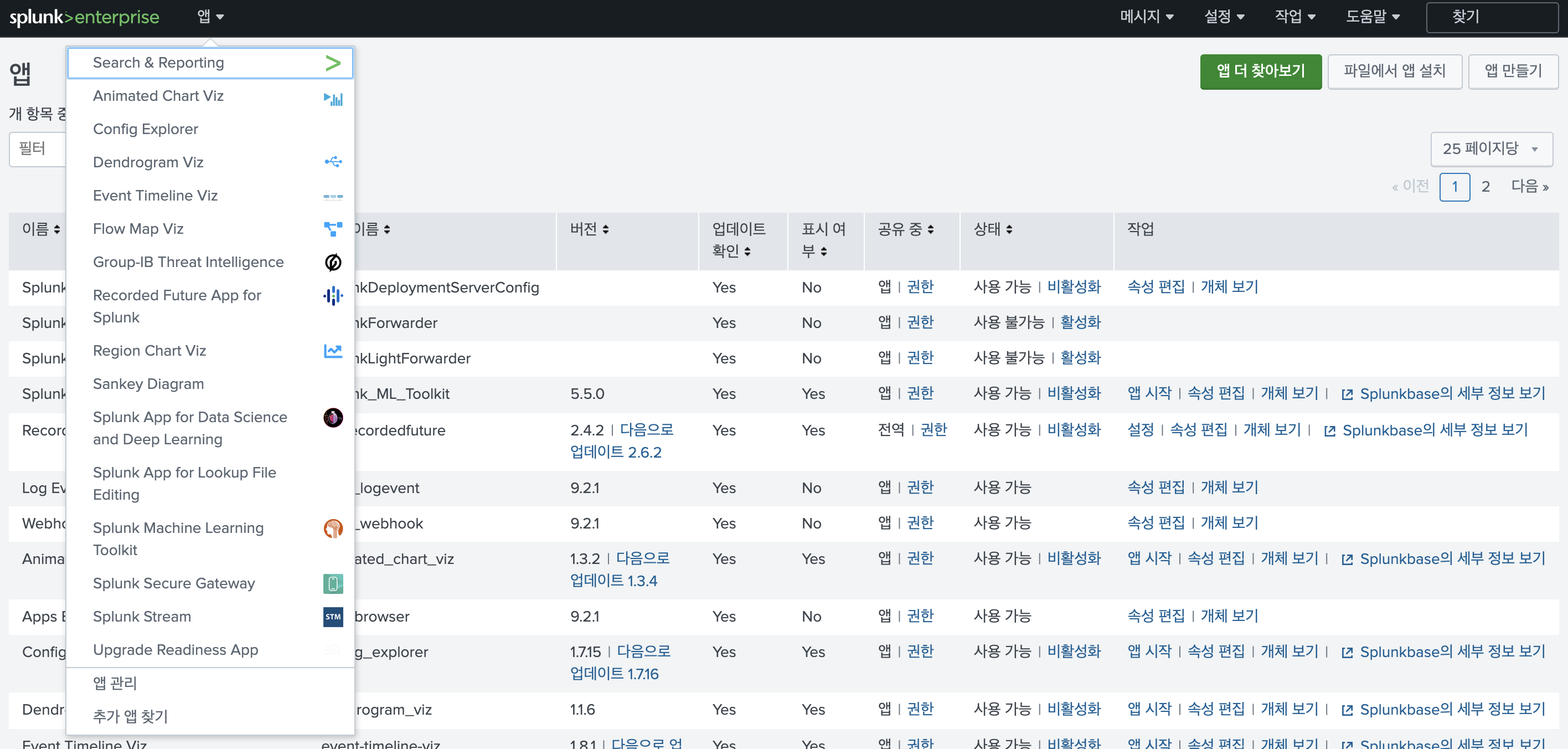Click the Recorded Future app icon
1568x749 pixels.
pyautogui.click(x=333, y=296)
